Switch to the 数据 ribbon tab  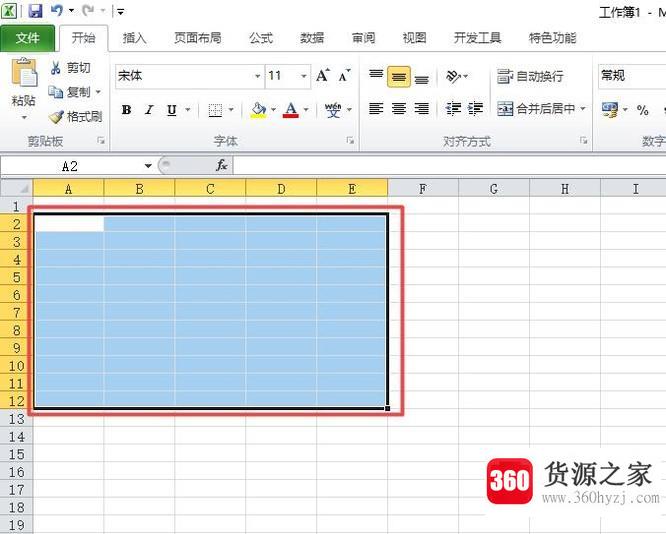pyautogui.click(x=312, y=38)
